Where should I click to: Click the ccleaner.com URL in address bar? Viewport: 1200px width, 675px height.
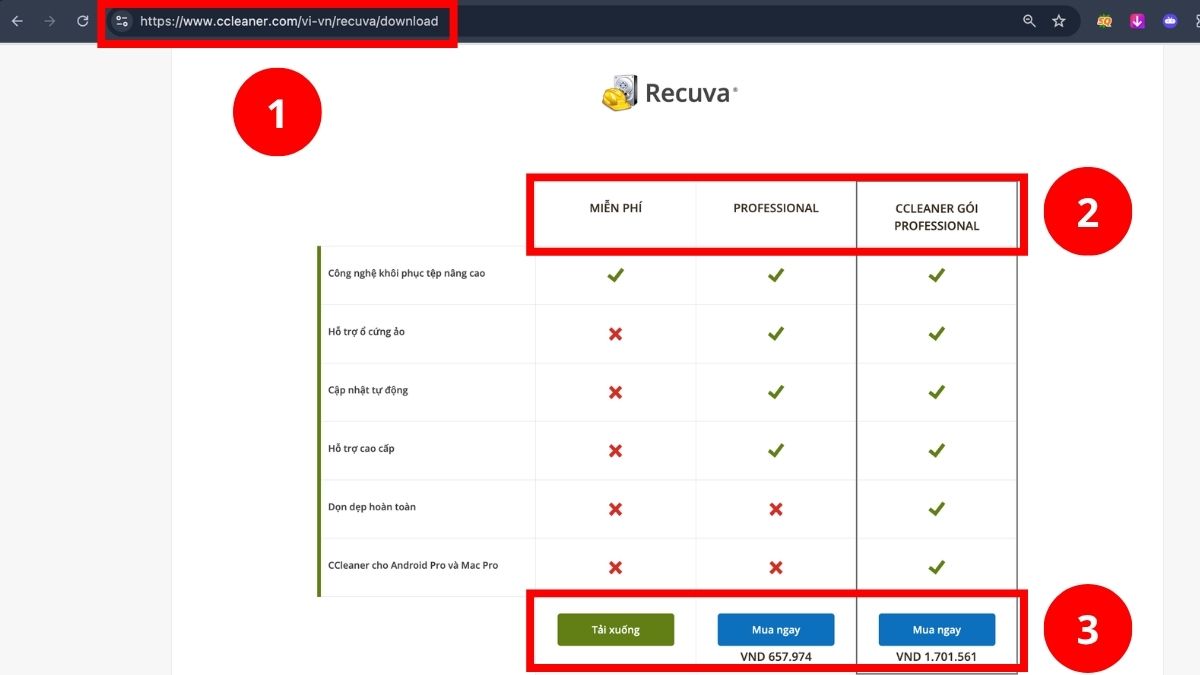click(289, 21)
